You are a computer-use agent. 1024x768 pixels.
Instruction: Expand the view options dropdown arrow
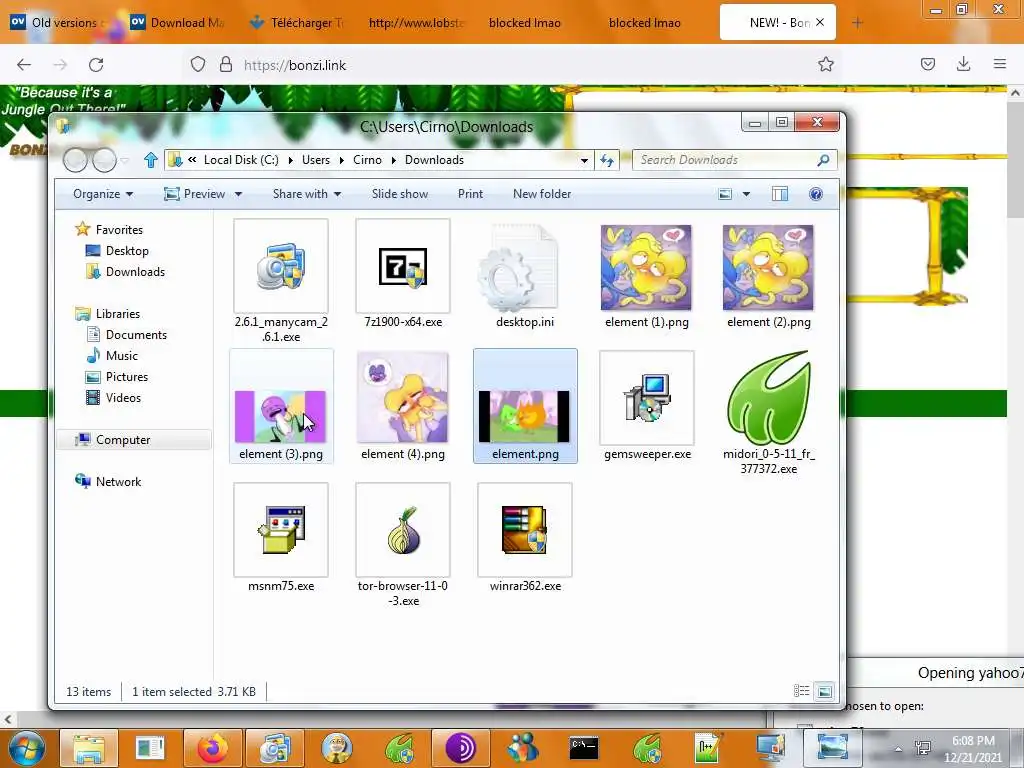point(746,194)
